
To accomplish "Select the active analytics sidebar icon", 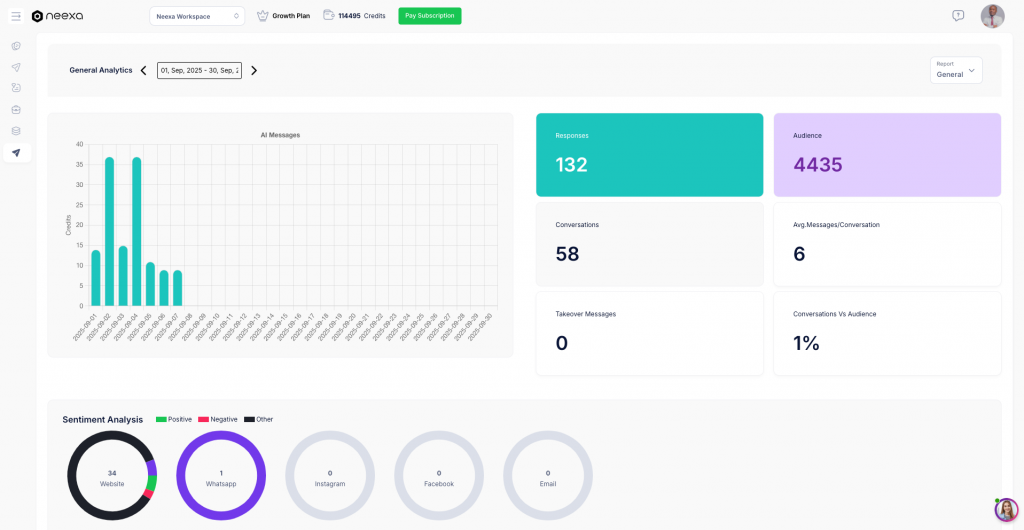I will (16, 152).
